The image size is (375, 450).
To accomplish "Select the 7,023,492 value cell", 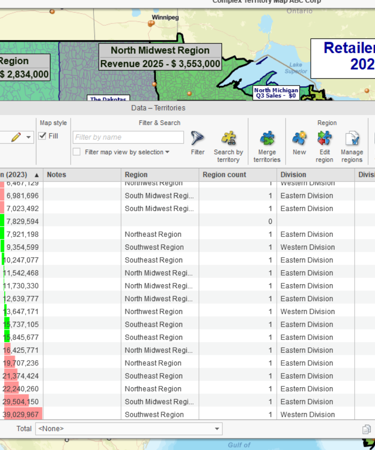I will pos(22,209).
